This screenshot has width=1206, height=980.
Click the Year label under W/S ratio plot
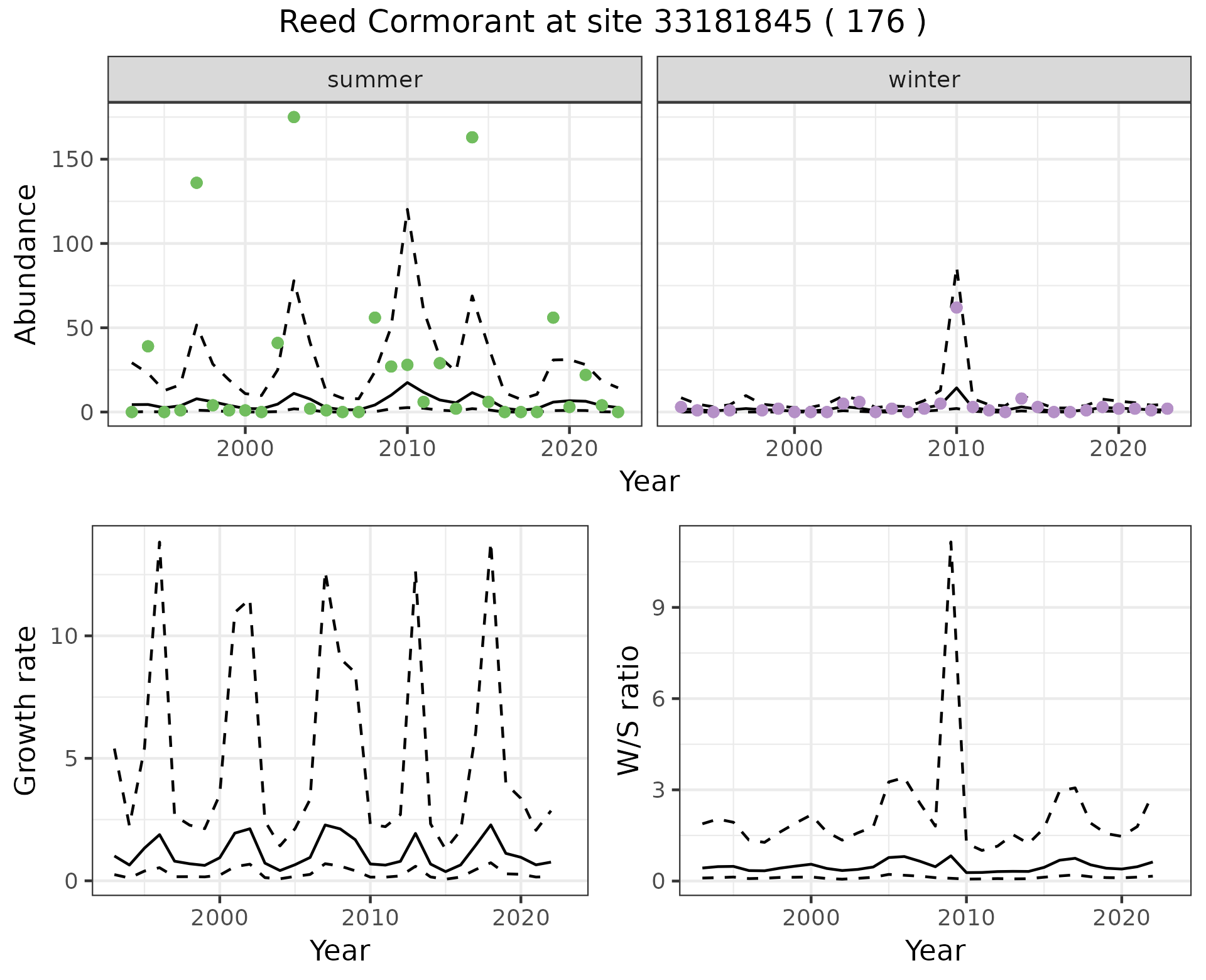(x=935, y=951)
